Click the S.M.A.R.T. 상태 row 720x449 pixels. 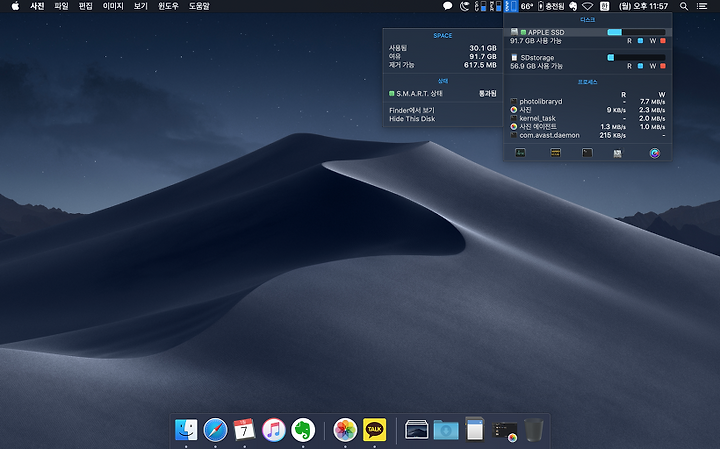pos(443,93)
